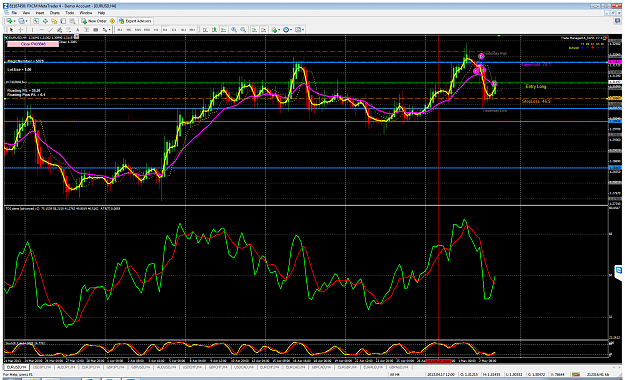This screenshot has height=380, width=625.
Task: Click the small orange icon atop chart
Action: click(x=76, y=37)
